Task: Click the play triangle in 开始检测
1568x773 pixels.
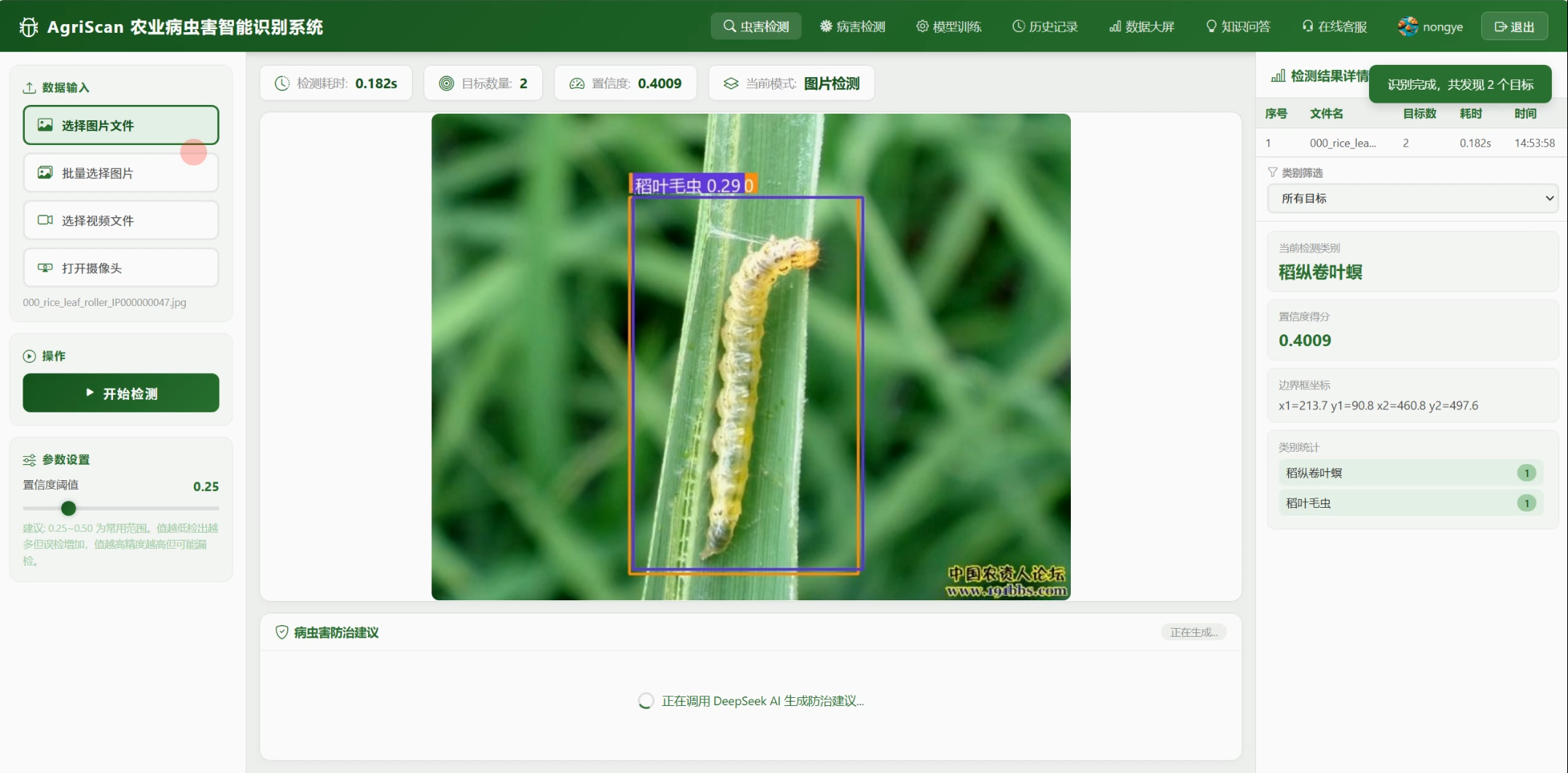Action: (90, 393)
